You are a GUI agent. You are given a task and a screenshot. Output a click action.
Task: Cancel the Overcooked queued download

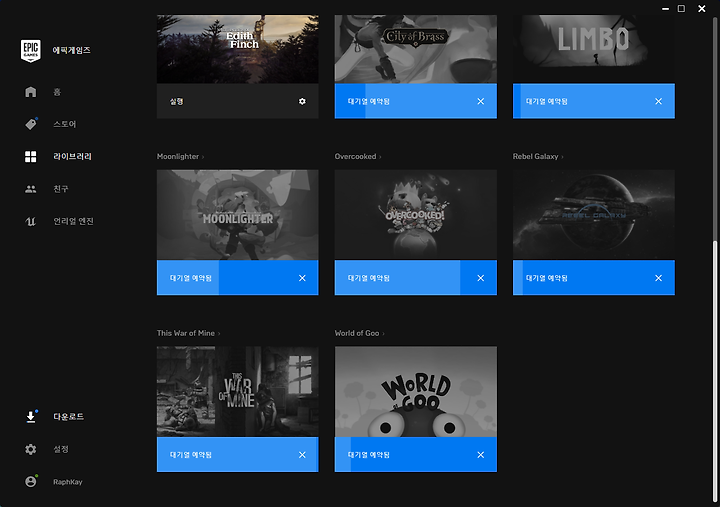coord(480,278)
